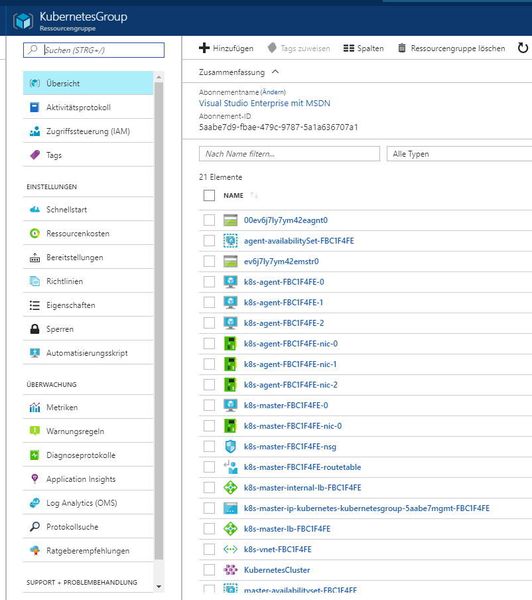Click the network interface icon for k8s-agent-FBC1F4FE-nic-2
This screenshot has width=532, height=600.
point(230,385)
